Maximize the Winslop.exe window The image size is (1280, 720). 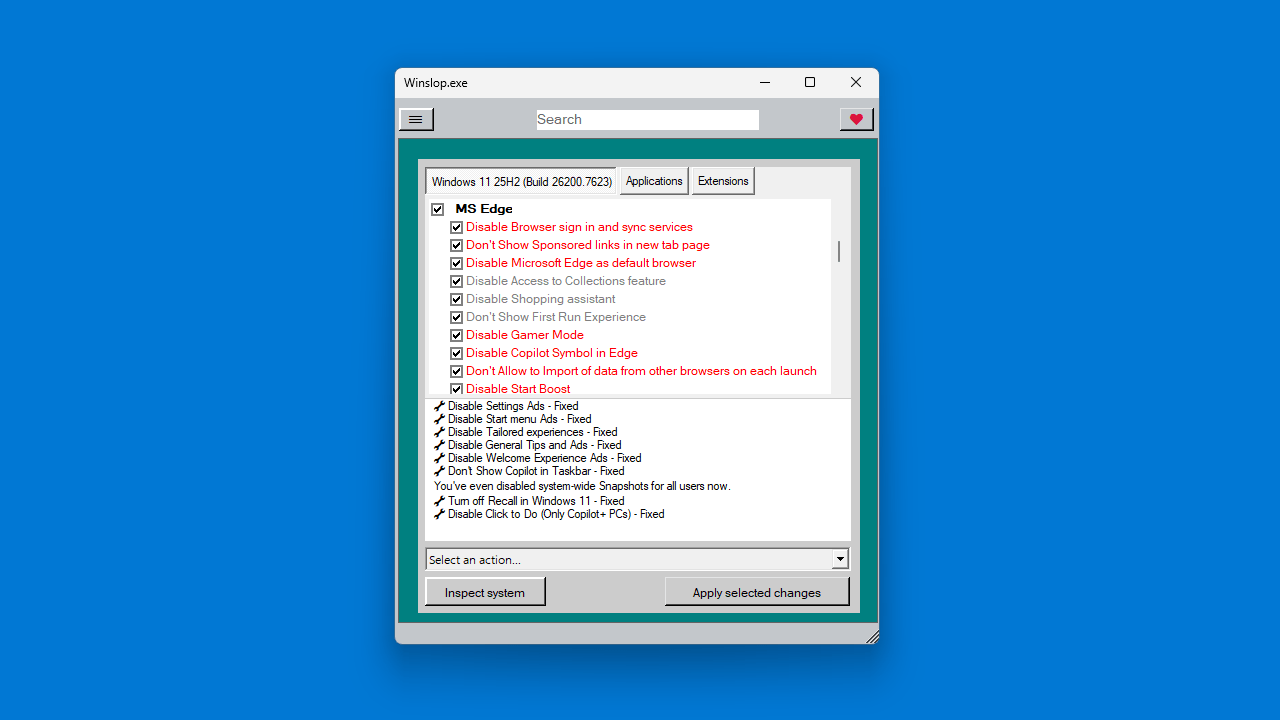coord(810,83)
